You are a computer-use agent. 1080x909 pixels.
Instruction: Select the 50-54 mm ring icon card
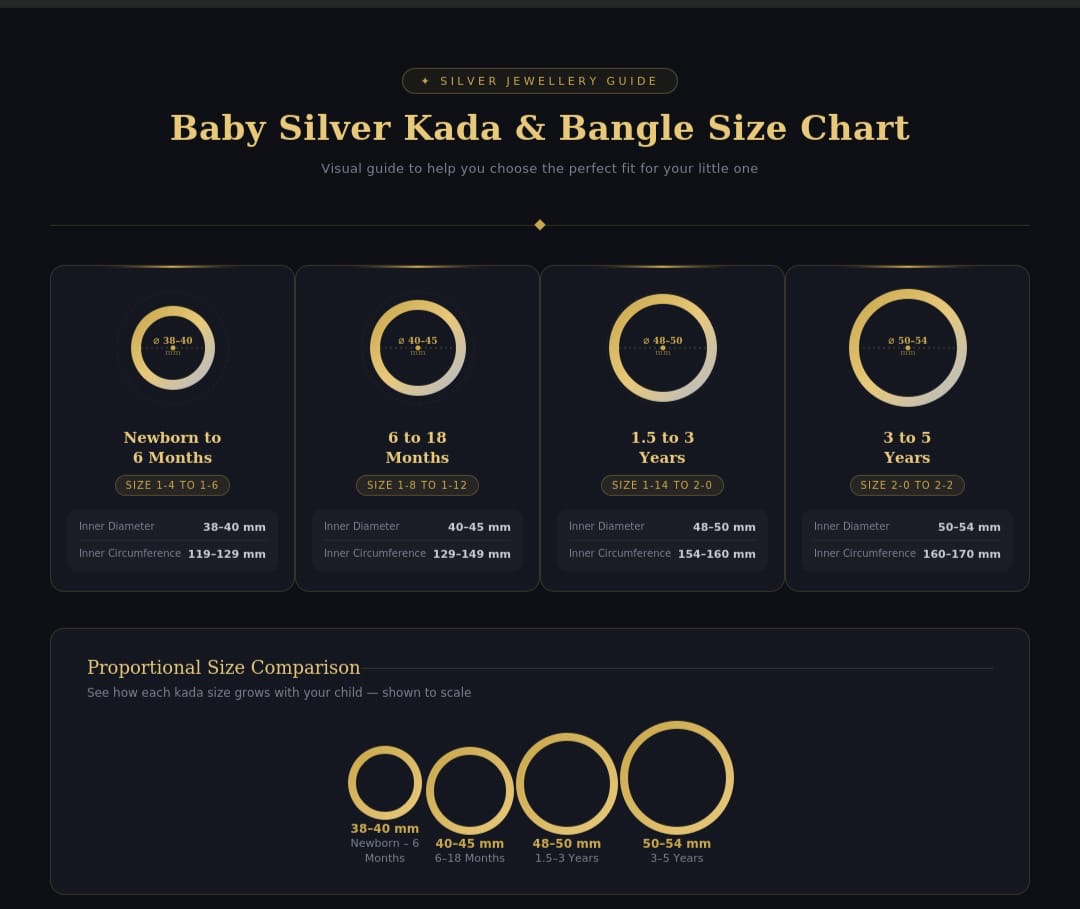tap(908, 348)
